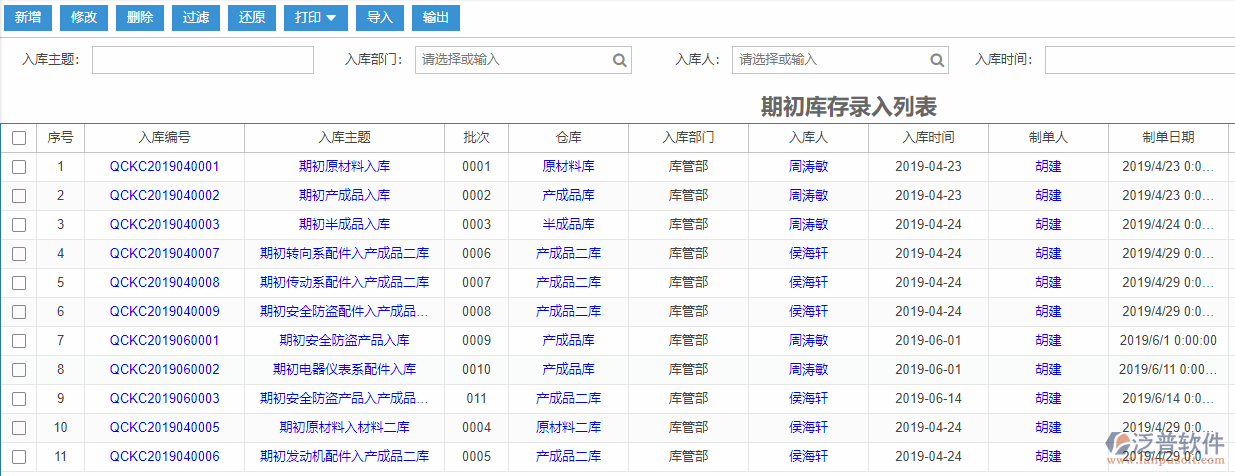This screenshot has width=1235, height=476.
Task: Open the 入库人 combo box
Action: [x=830, y=60]
